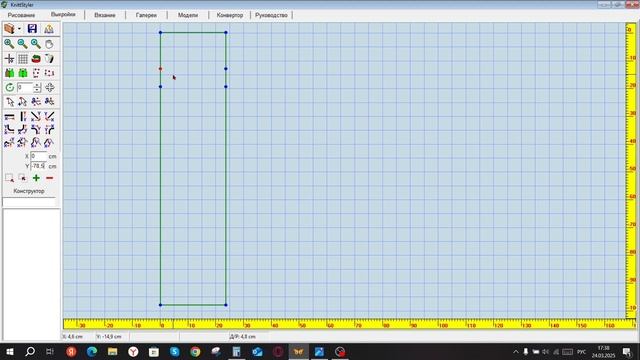The width and height of the screenshot is (640, 360).
Task: Choose the vertical line tool
Action: tap(22, 117)
